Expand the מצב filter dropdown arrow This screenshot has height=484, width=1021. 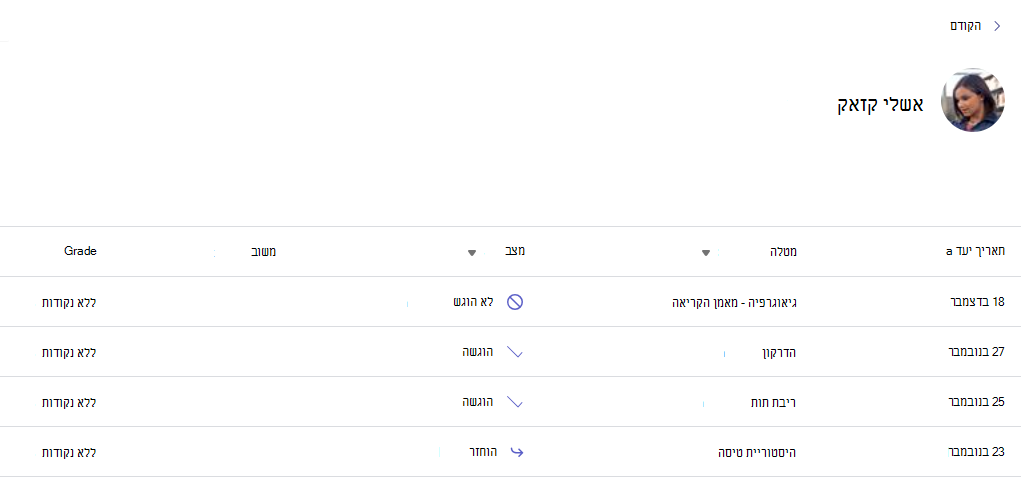pyautogui.click(x=472, y=253)
